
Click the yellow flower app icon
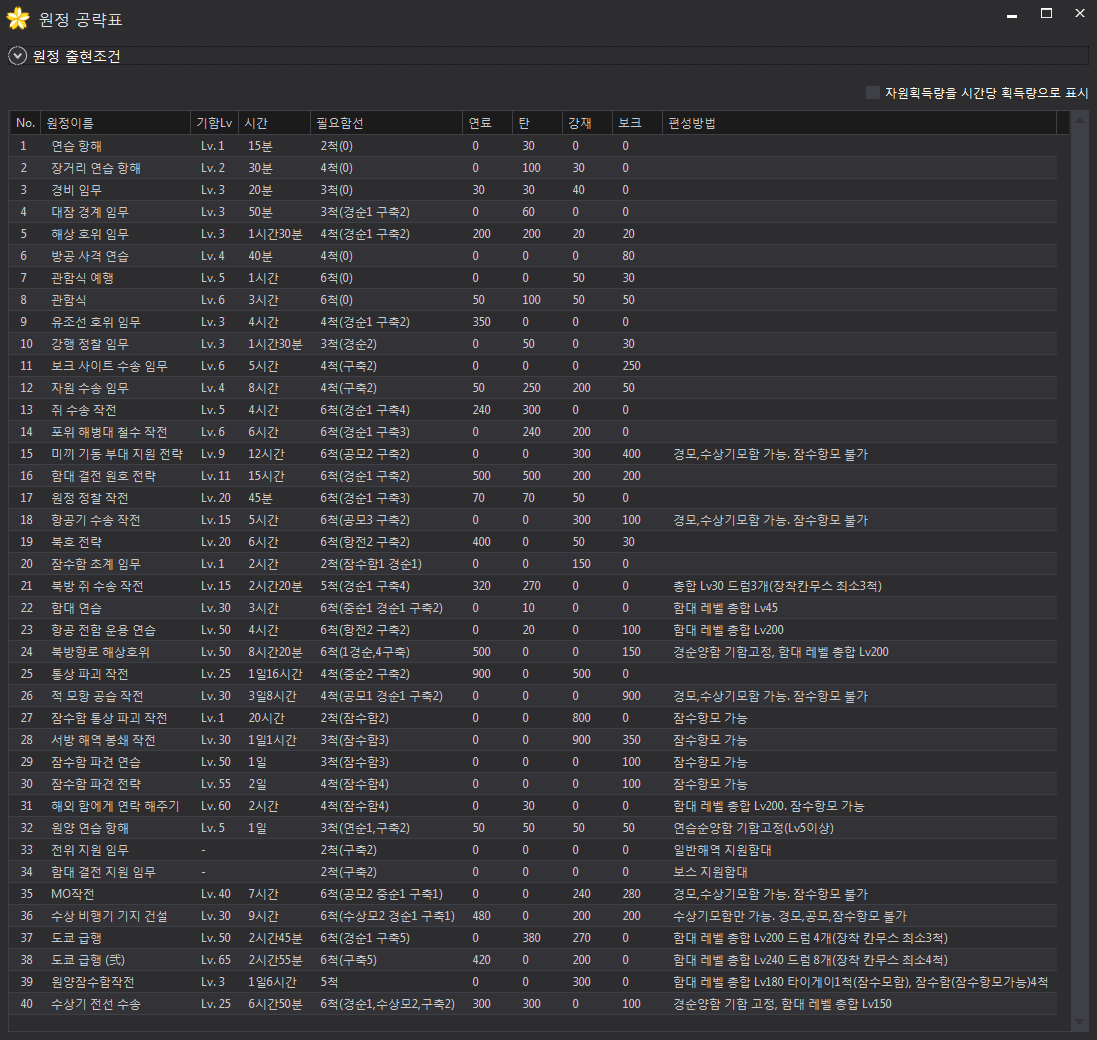point(17,18)
